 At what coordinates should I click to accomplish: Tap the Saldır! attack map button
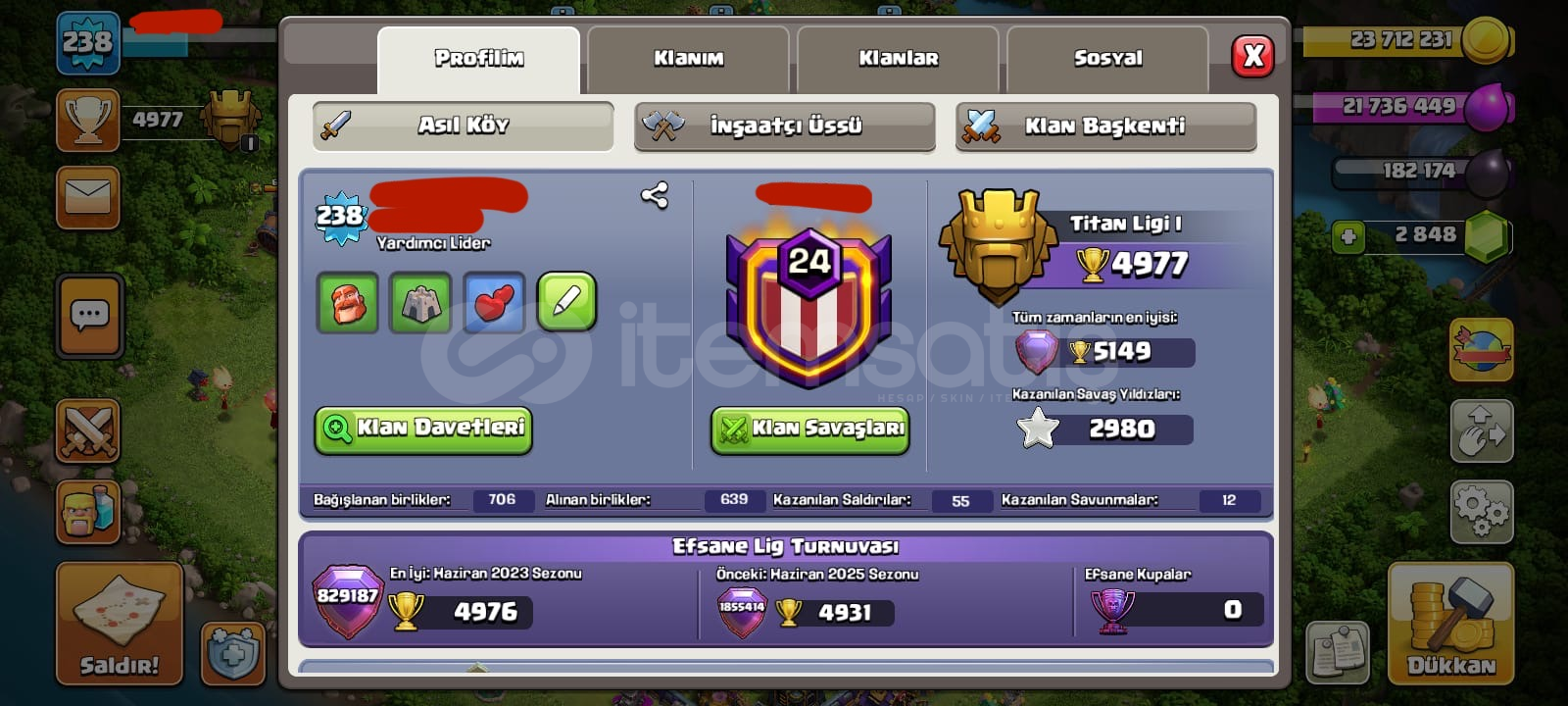pyautogui.click(x=120, y=624)
